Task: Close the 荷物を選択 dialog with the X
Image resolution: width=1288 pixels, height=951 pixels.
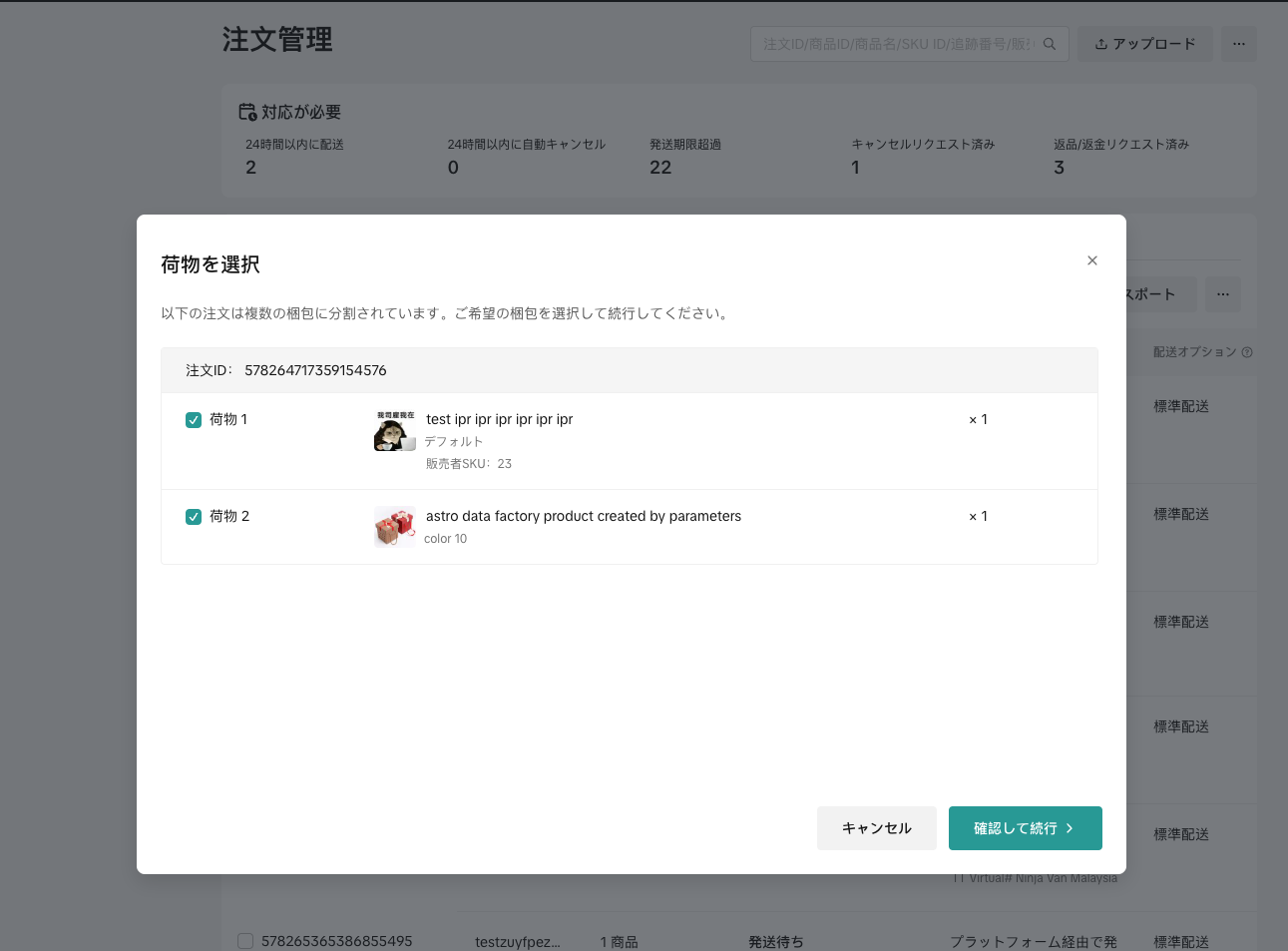Action: pos(1092,260)
